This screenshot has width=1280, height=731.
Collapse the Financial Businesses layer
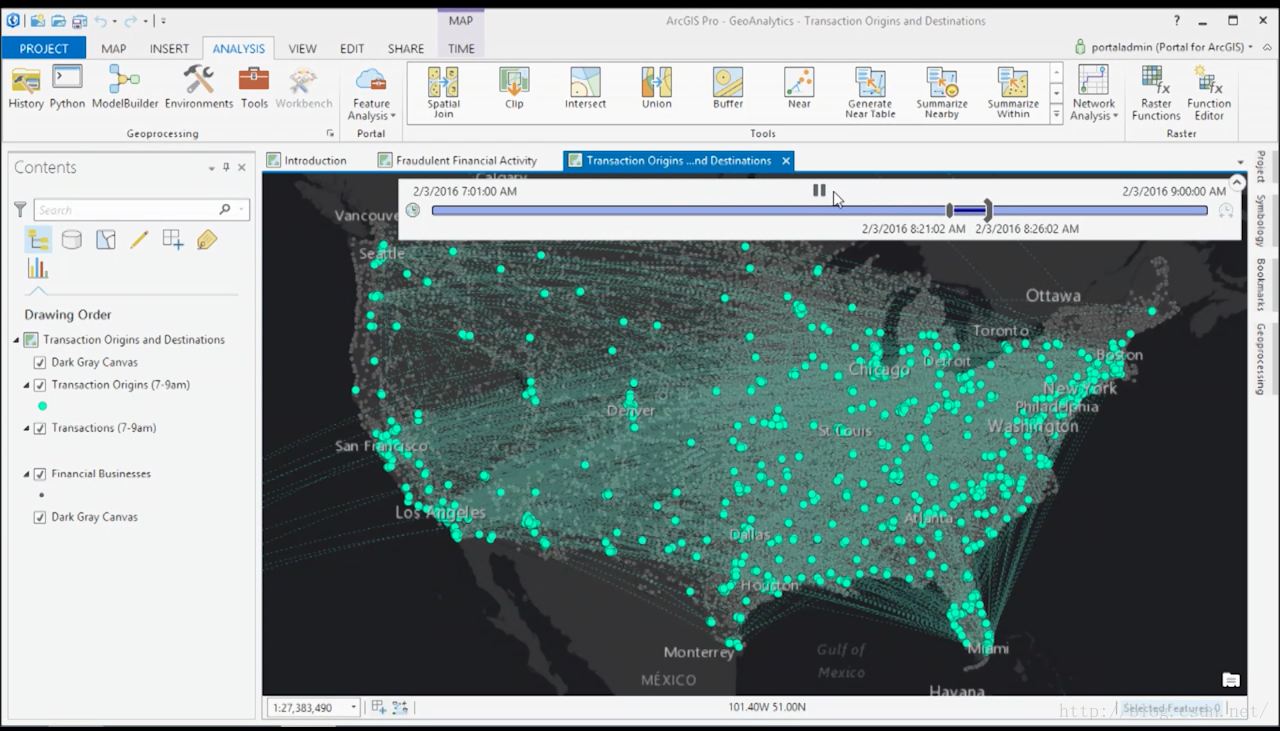point(27,474)
